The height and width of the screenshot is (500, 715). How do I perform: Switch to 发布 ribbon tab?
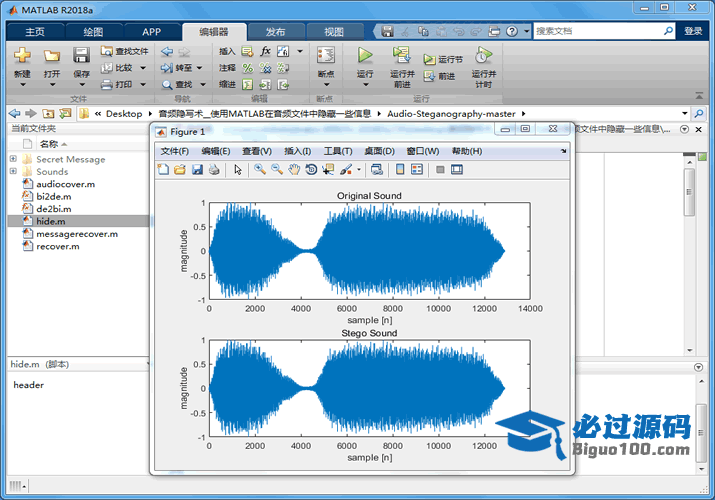(275, 31)
